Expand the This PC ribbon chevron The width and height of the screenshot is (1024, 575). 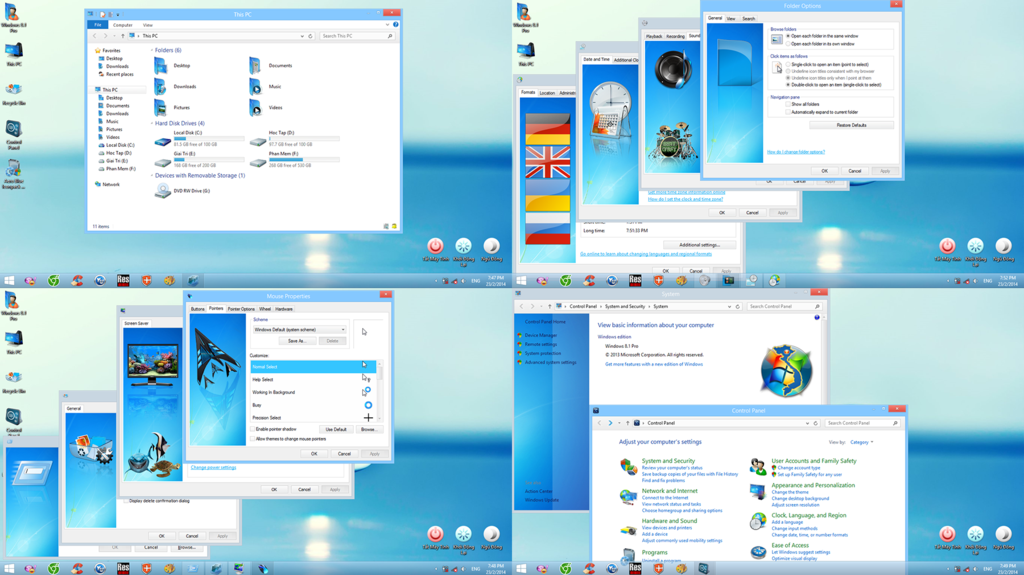(387, 25)
